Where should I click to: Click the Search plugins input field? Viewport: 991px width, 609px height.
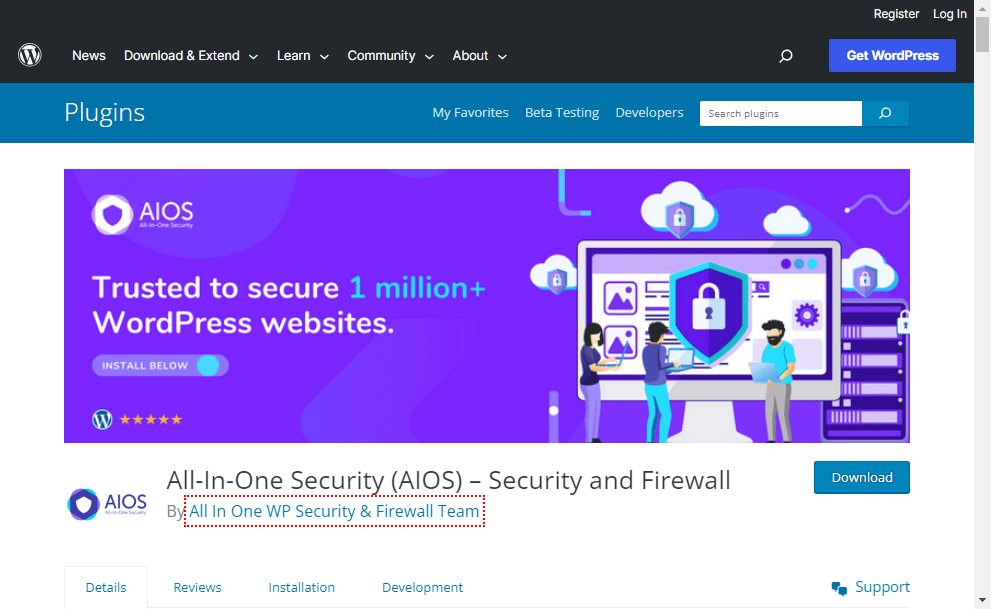click(x=780, y=114)
